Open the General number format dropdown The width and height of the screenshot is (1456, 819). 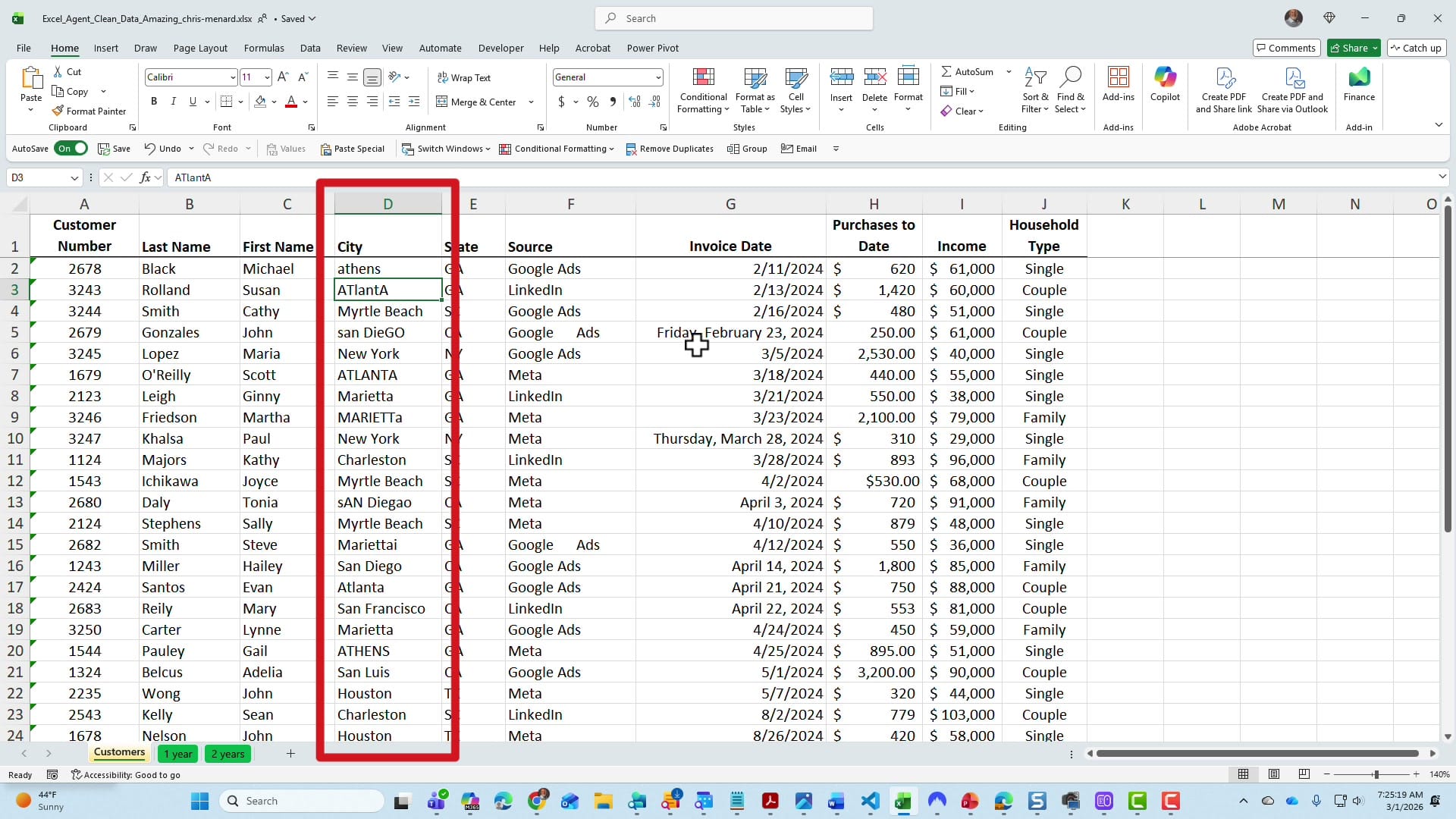pyautogui.click(x=657, y=77)
